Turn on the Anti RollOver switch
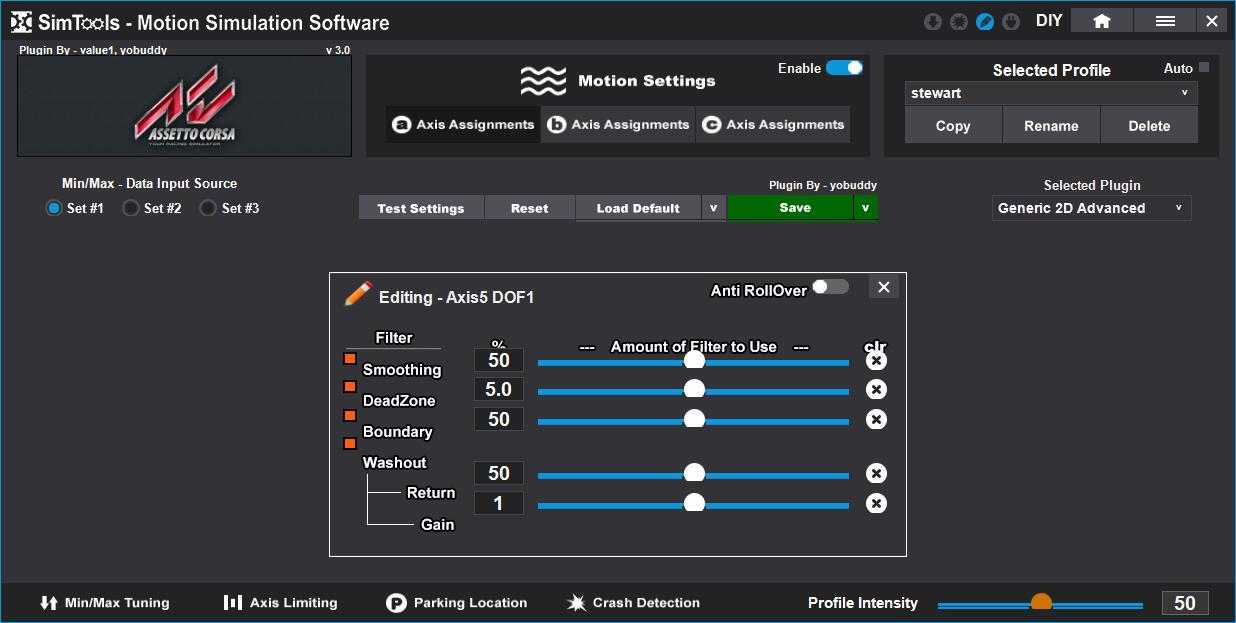The image size is (1236, 623). [x=830, y=287]
